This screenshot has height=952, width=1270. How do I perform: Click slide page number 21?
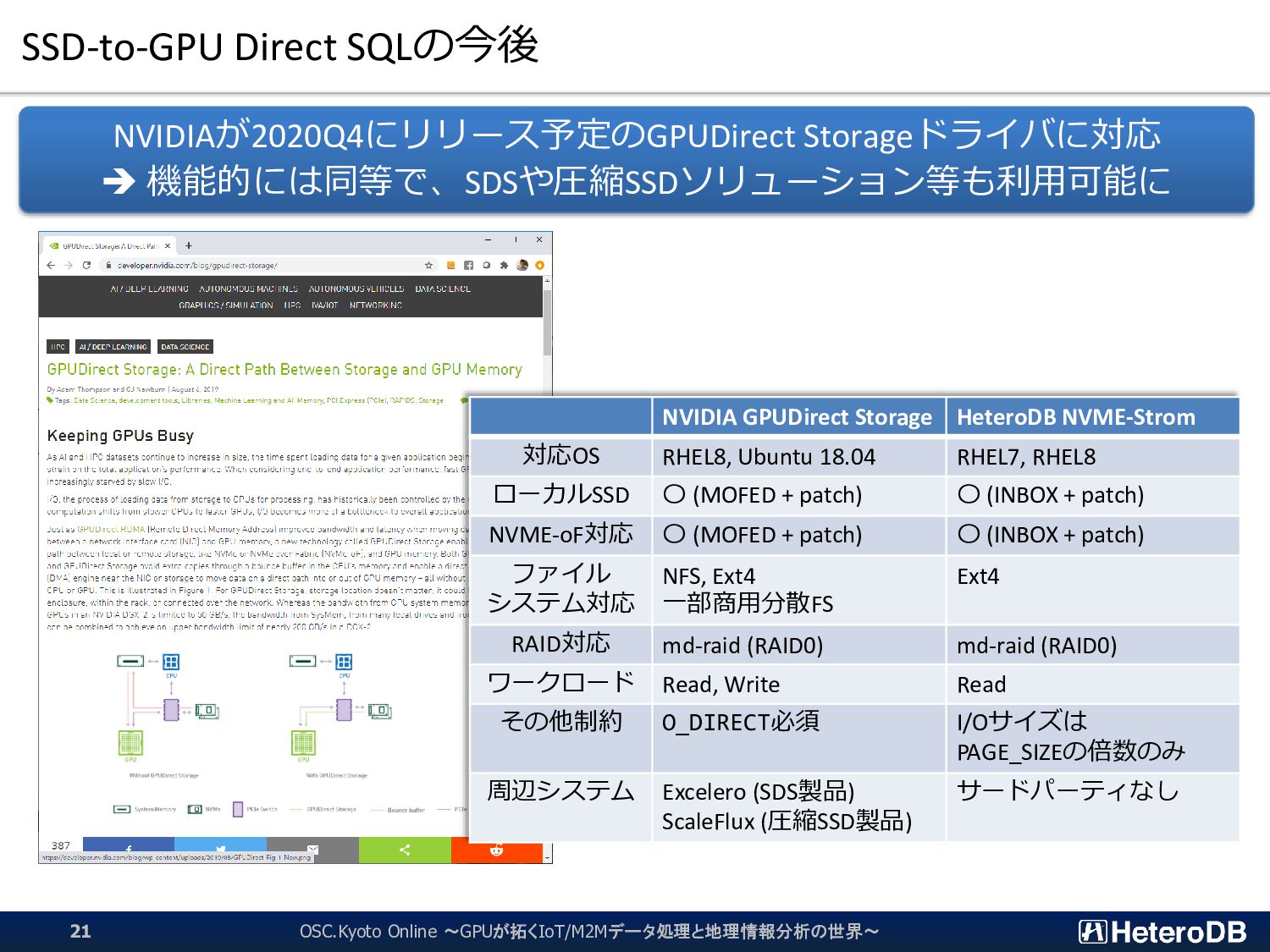coord(80,932)
